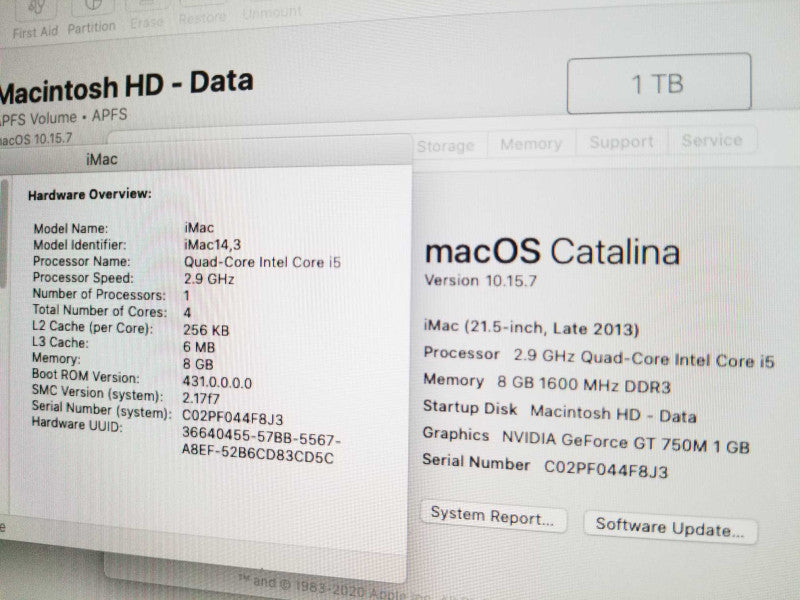Select serial number in System Report window
Screen dimensions: 800x600
click(233, 418)
